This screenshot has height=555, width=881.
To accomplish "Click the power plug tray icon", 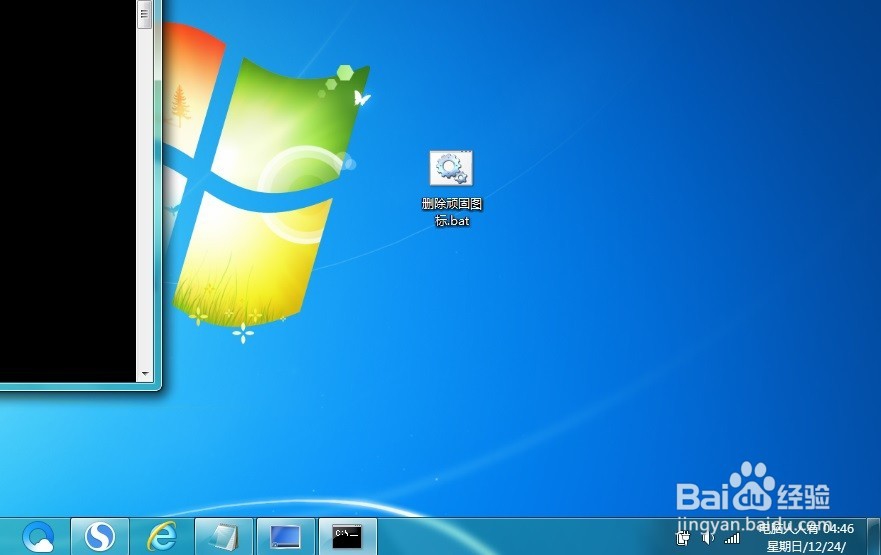I will [x=683, y=538].
